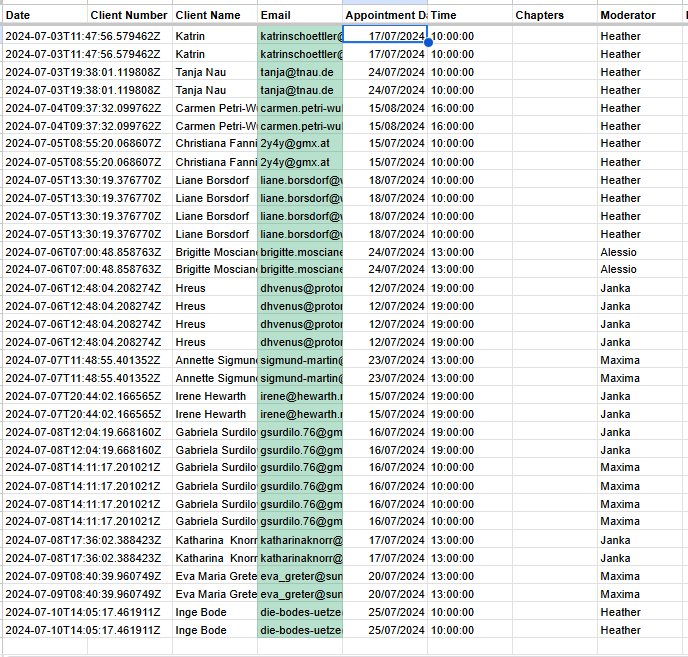
Task: Select the first Annette Sigmund name cell
Action: pos(215,360)
